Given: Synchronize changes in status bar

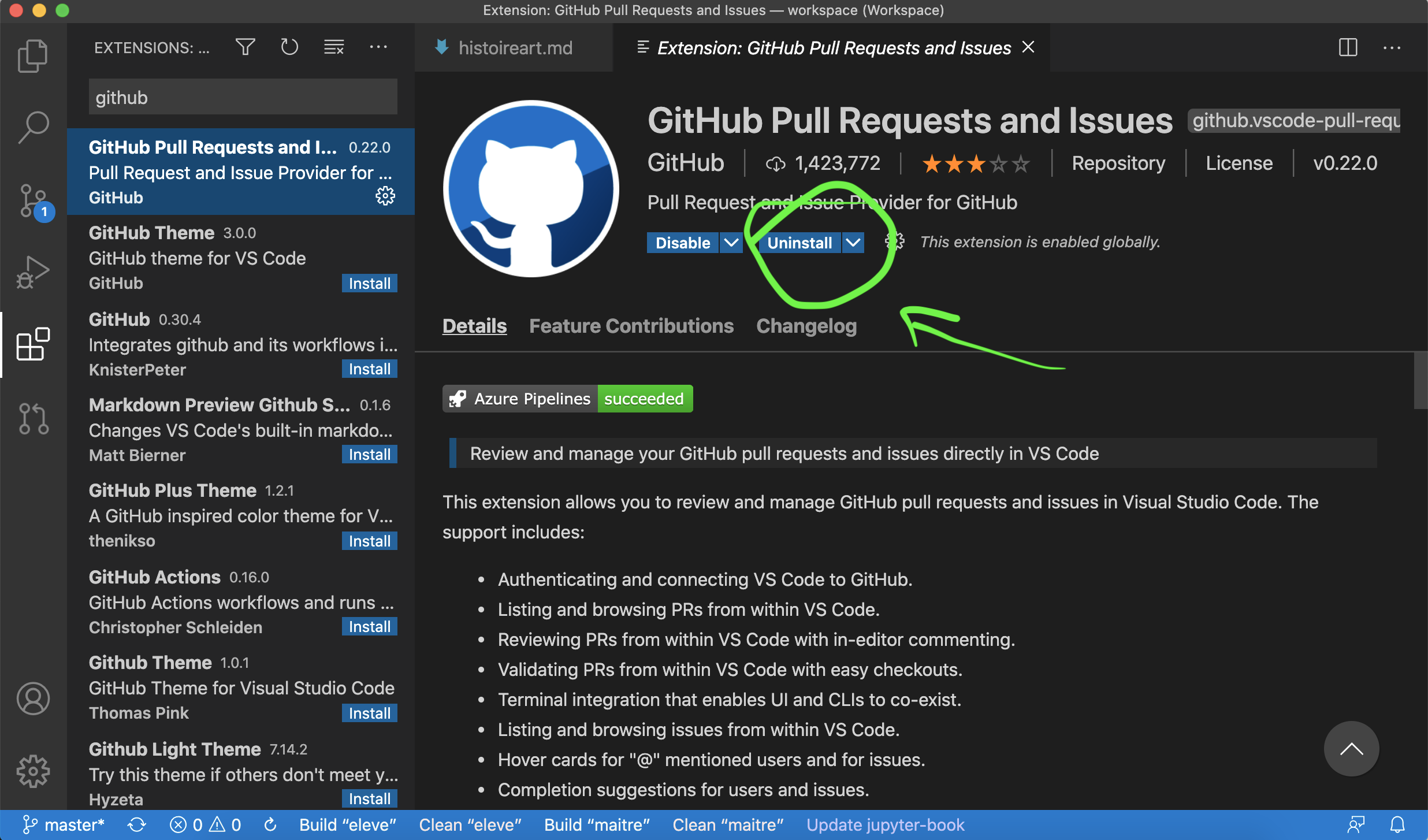Looking at the screenshot, I should tap(137, 824).
